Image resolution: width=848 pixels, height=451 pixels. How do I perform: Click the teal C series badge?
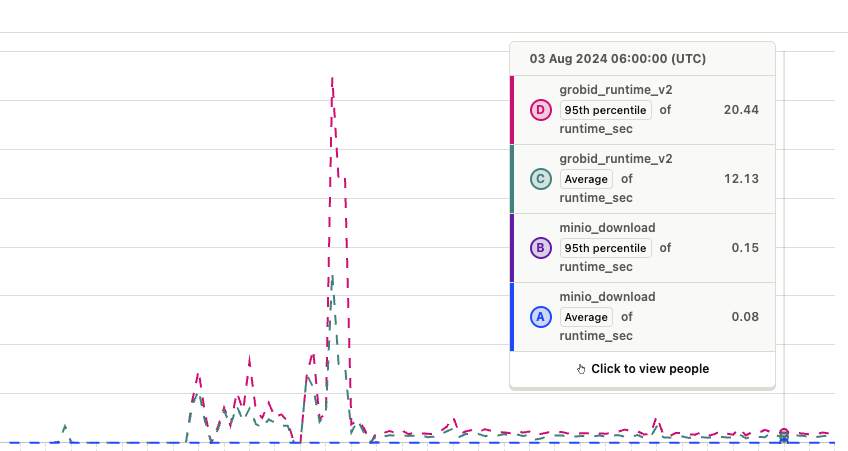(540, 179)
